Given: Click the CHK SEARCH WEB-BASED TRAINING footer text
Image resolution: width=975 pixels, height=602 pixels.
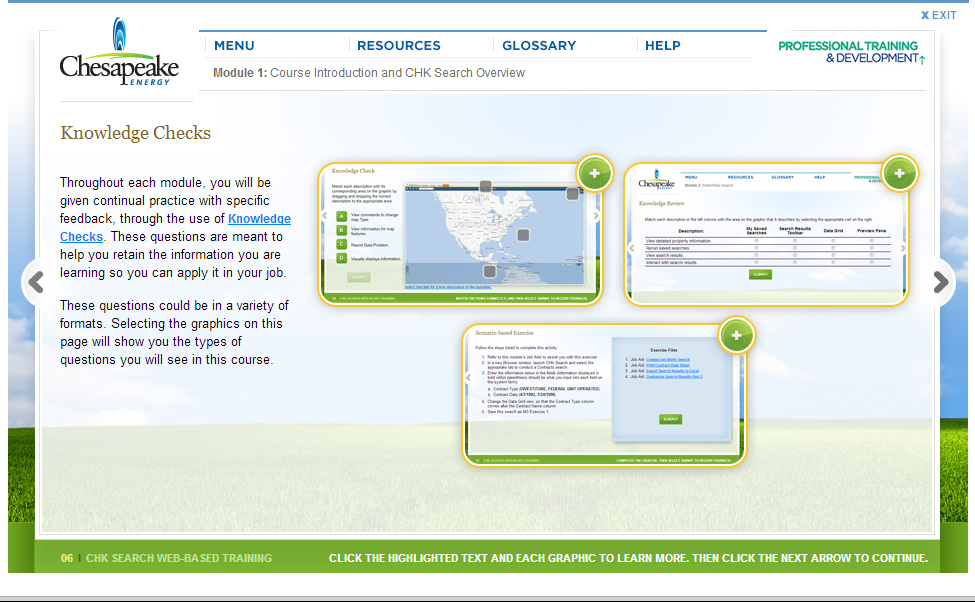Looking at the screenshot, I should [x=179, y=558].
